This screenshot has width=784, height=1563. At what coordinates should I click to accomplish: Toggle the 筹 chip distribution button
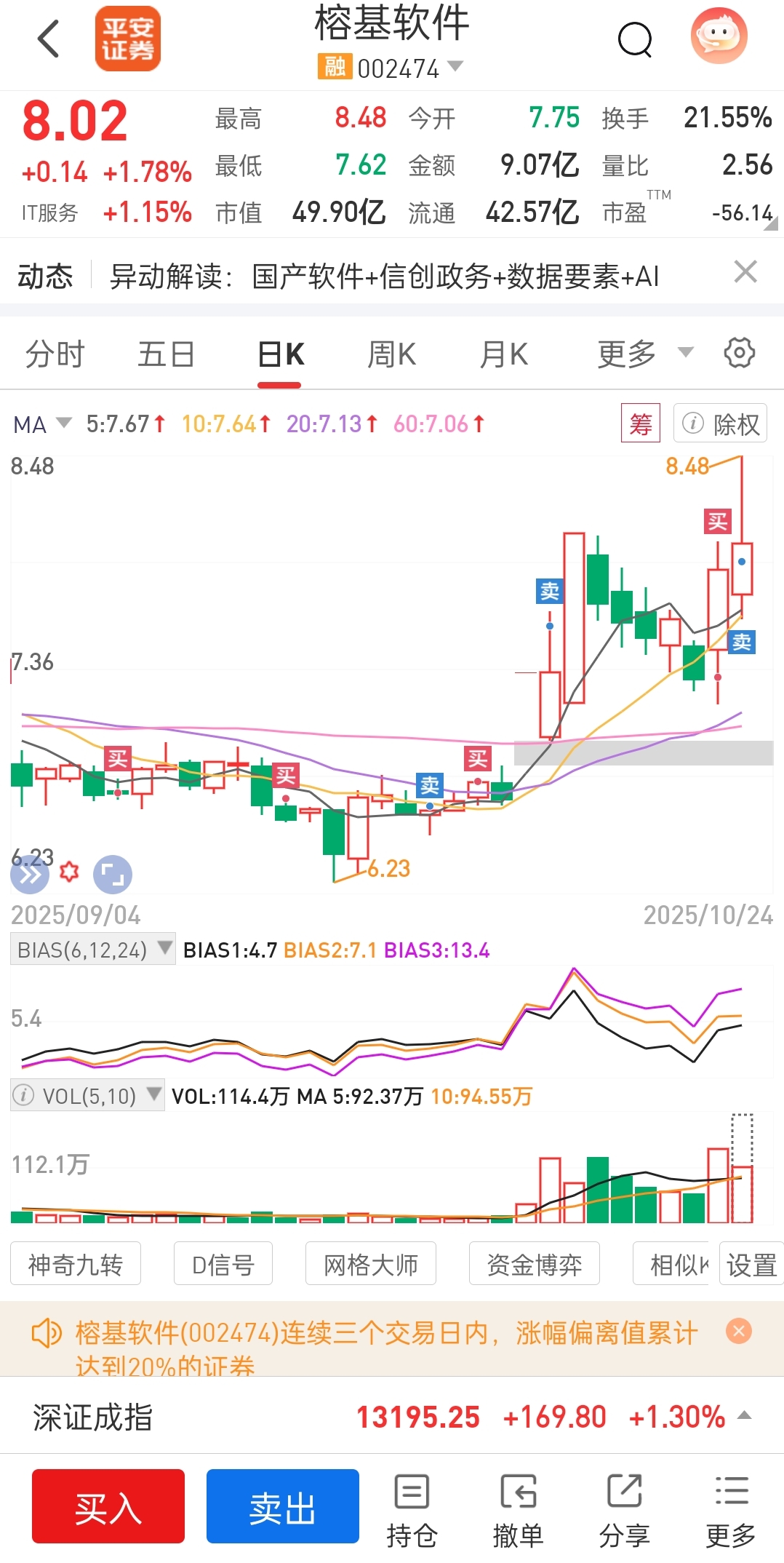point(641,423)
